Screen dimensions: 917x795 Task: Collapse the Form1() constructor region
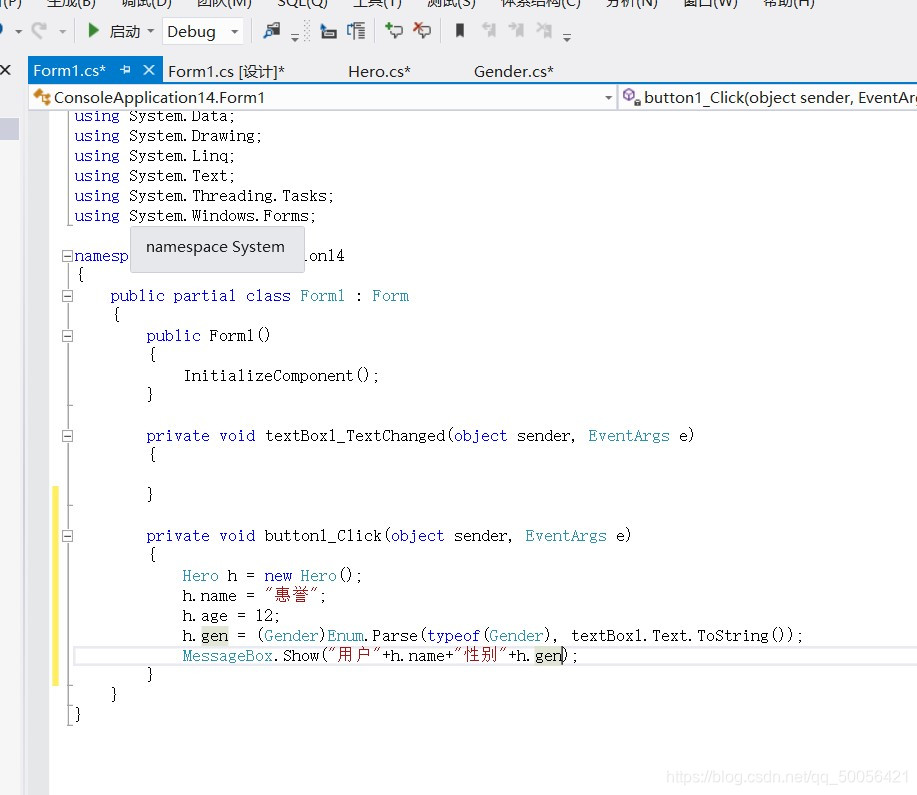[x=67, y=336]
